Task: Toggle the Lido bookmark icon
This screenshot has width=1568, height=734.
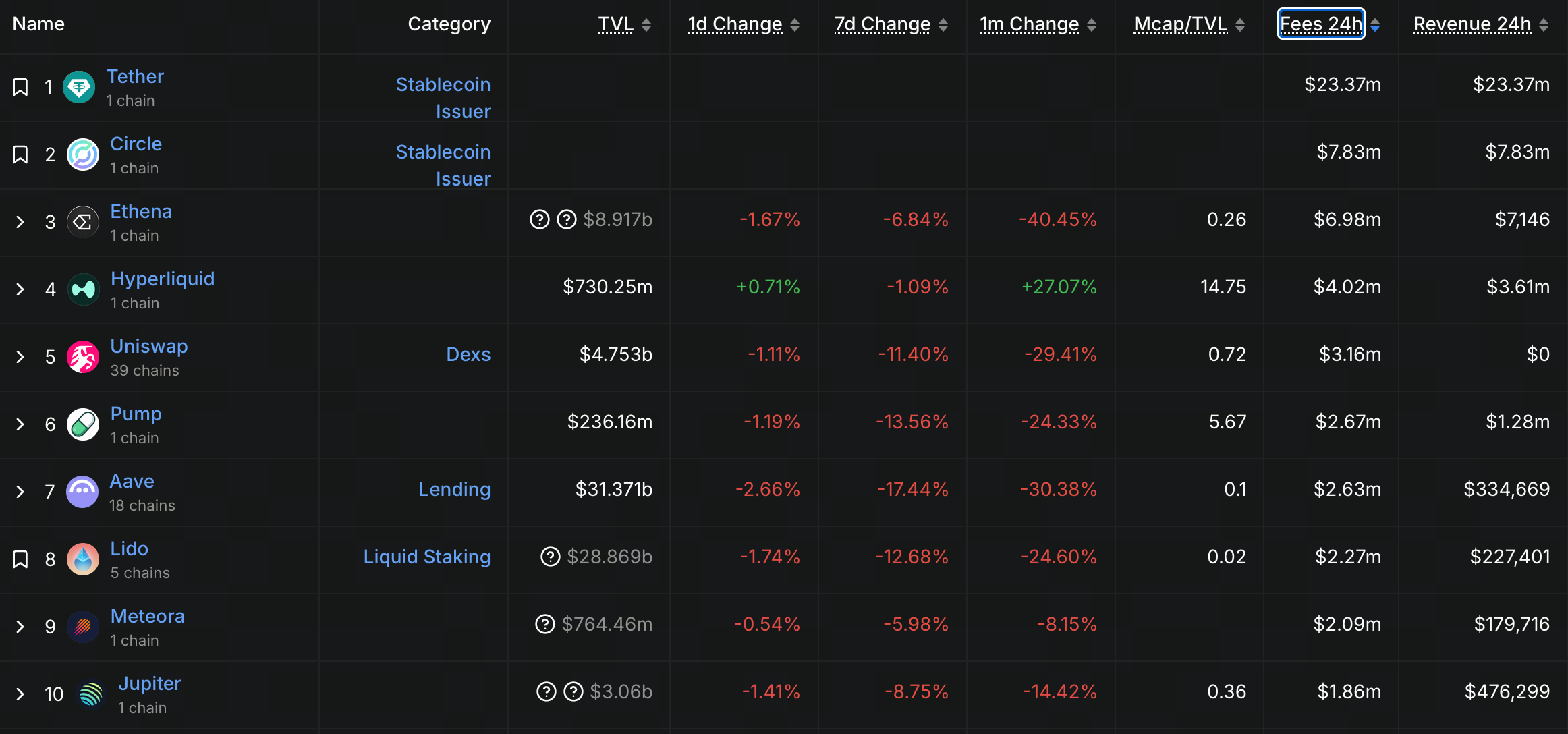Action: (20, 559)
